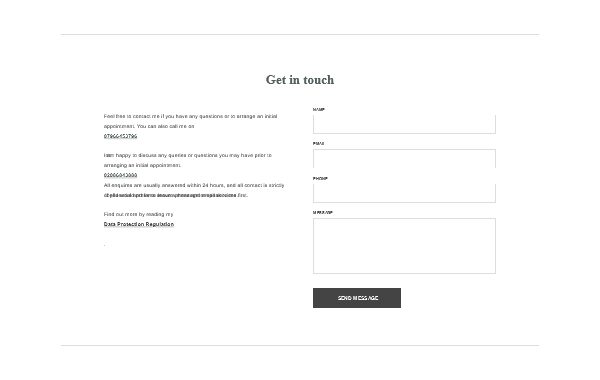This screenshot has height=380, width=600.
Task: Call the mobile number starting with 079
Action: (x=120, y=136)
